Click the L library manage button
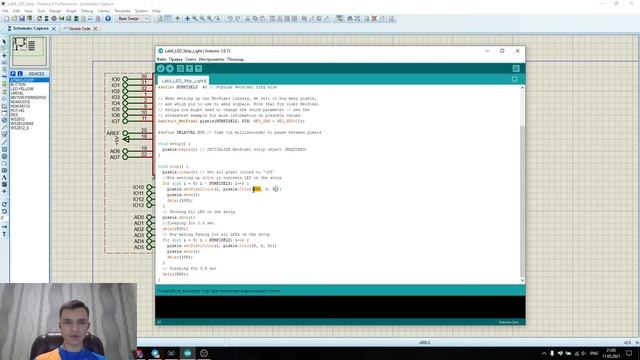Viewport: 640px width, 360px height. (x=20, y=73)
